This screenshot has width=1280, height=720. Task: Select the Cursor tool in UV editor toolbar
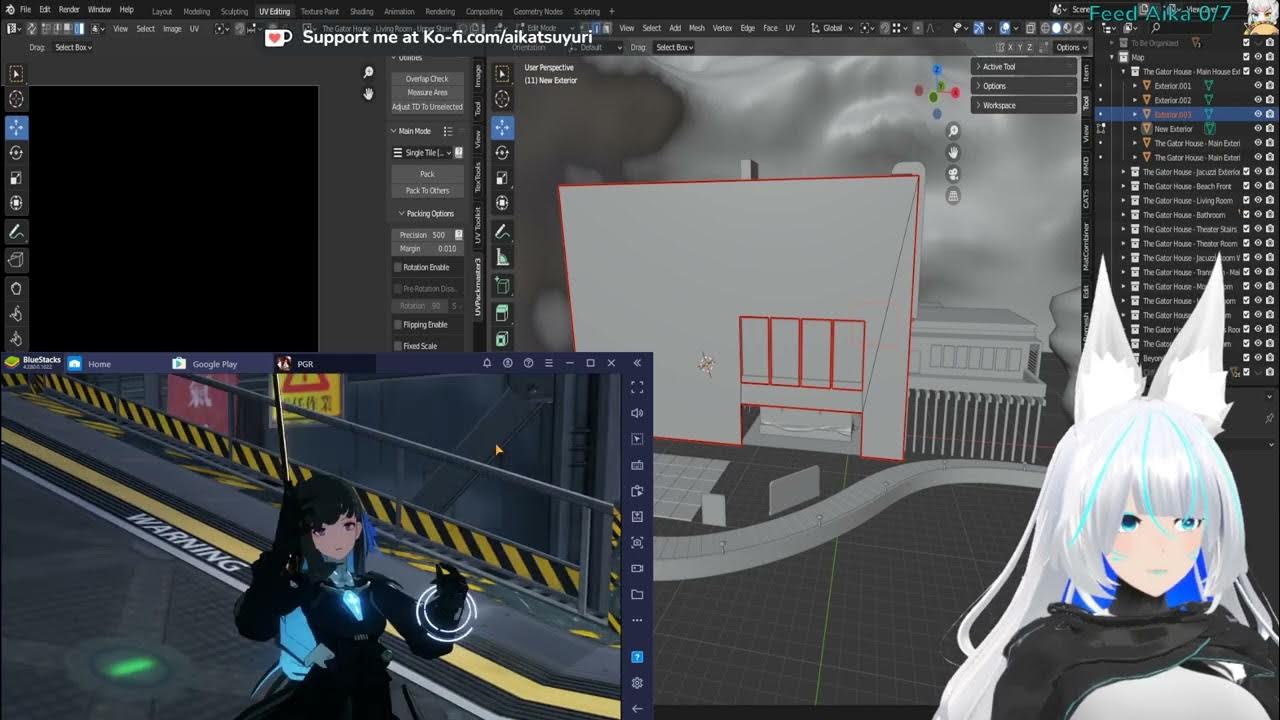click(x=16, y=99)
